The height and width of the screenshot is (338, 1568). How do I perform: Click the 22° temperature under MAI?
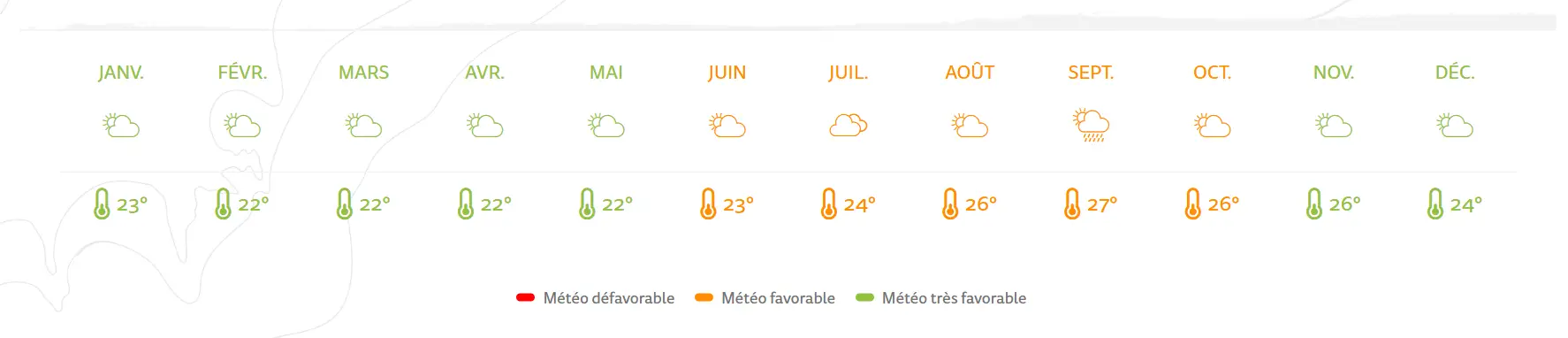pyautogui.click(x=617, y=204)
